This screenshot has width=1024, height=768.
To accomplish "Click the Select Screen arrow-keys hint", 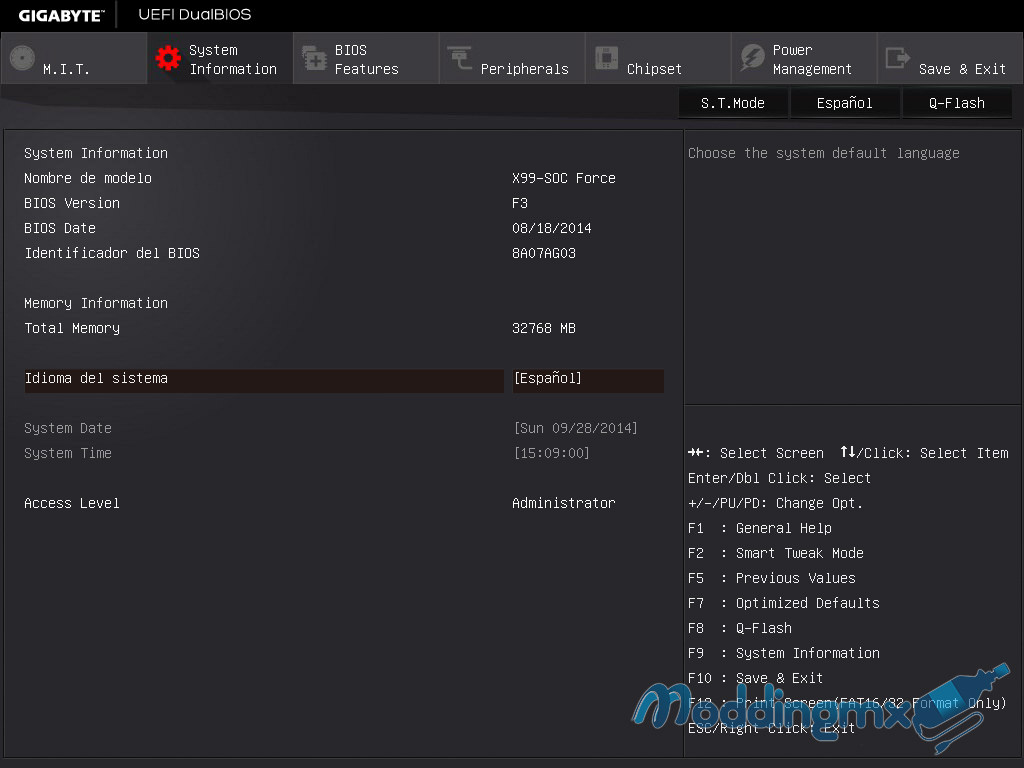I will coord(756,453).
